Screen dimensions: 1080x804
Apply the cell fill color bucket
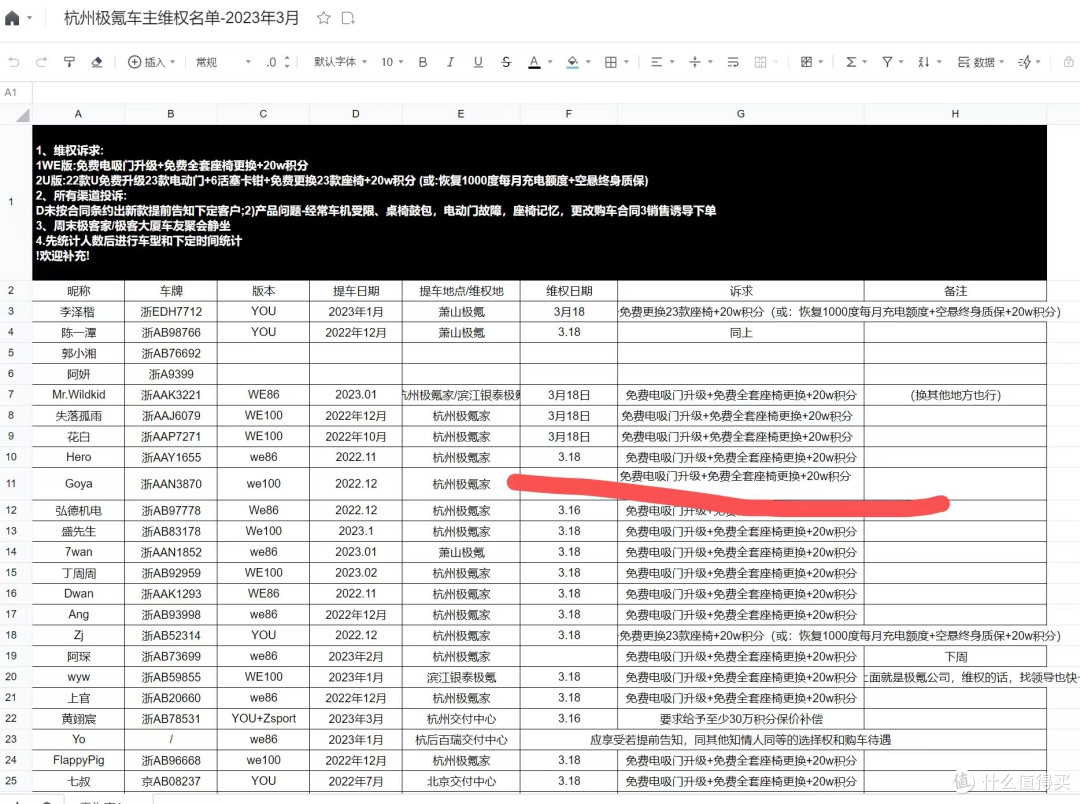click(572, 62)
